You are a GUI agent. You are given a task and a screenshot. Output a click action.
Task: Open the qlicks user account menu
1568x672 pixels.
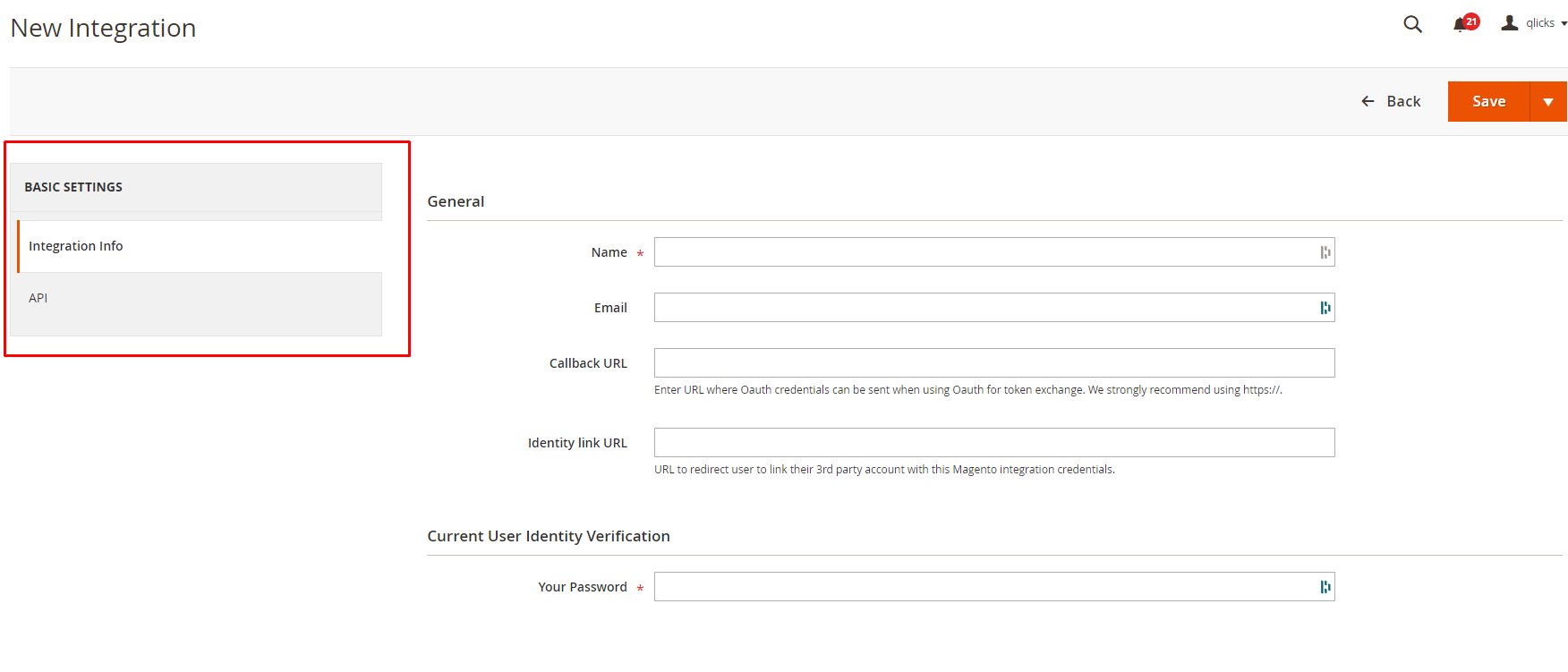click(1534, 23)
